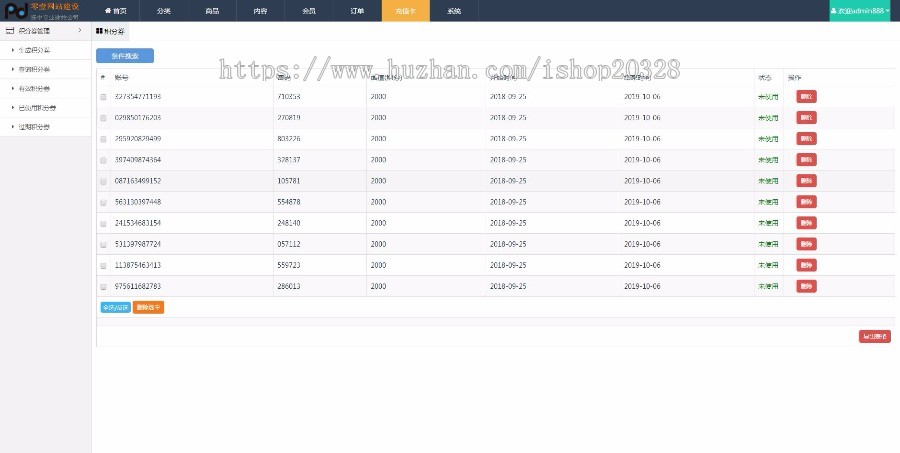
Task: Click the 未使用 status in the 286013 row
Action: (768, 286)
